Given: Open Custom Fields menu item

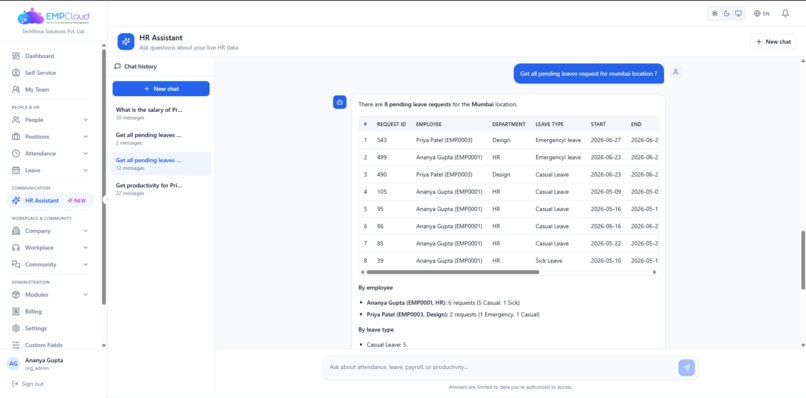Looking at the screenshot, I should [50, 345].
